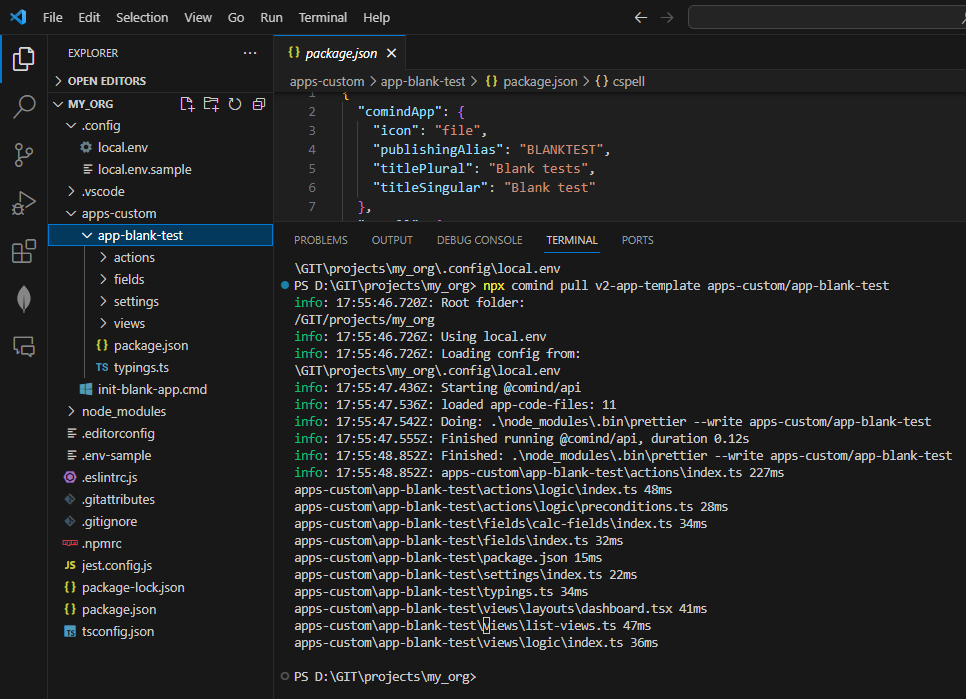Open the Go menu
The height and width of the screenshot is (699, 966).
tap(236, 17)
